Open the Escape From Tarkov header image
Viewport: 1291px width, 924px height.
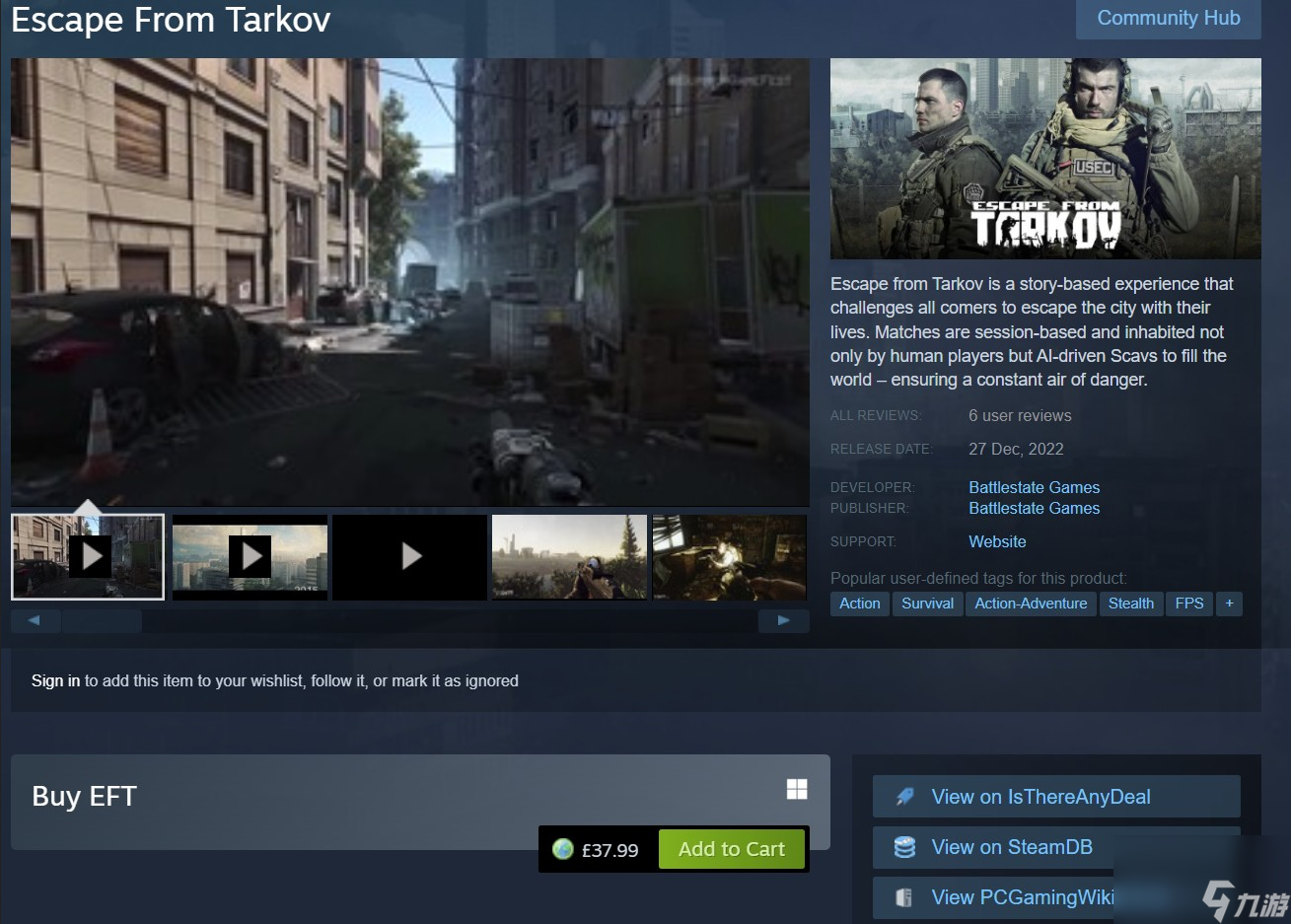(x=1045, y=159)
